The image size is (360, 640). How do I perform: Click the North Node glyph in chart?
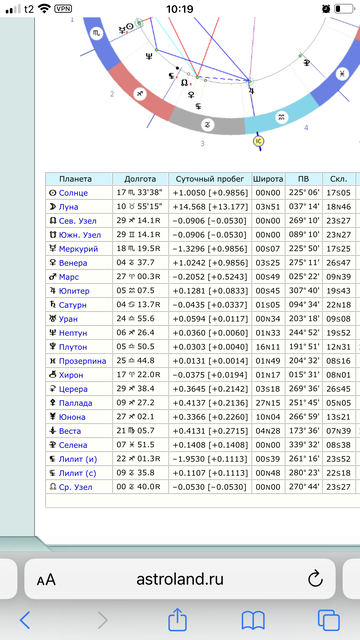point(184,83)
